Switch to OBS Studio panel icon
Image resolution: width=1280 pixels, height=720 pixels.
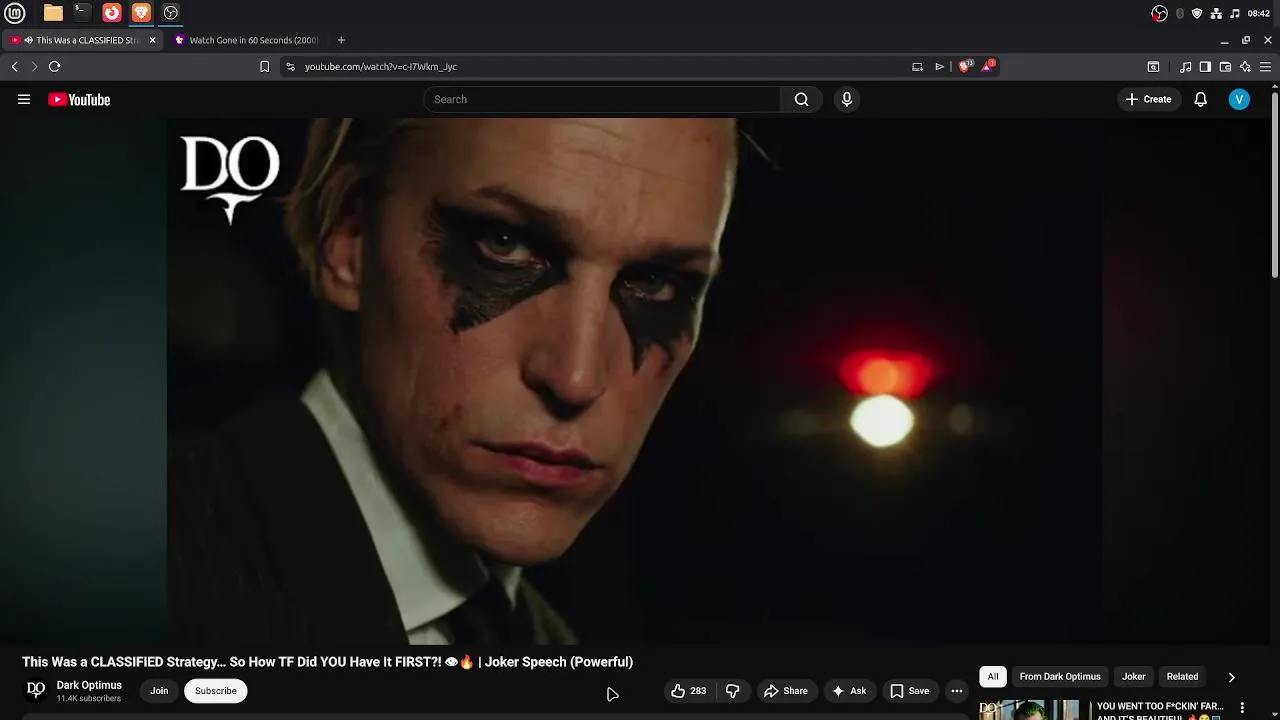tap(171, 13)
